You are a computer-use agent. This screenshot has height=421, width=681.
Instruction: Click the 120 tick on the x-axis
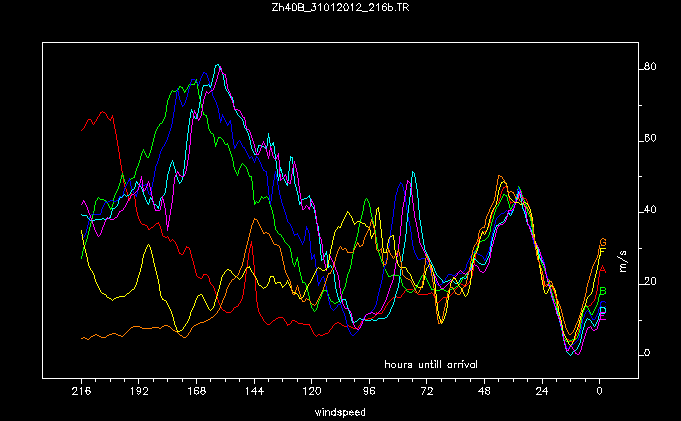[x=312, y=393]
